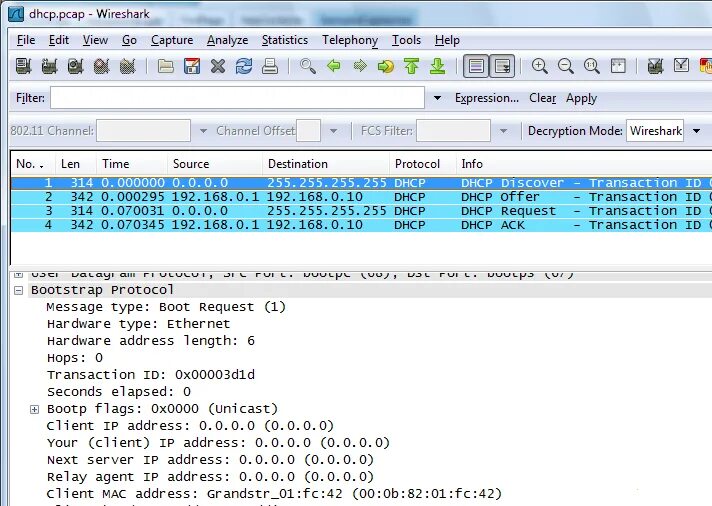Sort packets by Info column header
The height and width of the screenshot is (506, 712).
[584, 164]
